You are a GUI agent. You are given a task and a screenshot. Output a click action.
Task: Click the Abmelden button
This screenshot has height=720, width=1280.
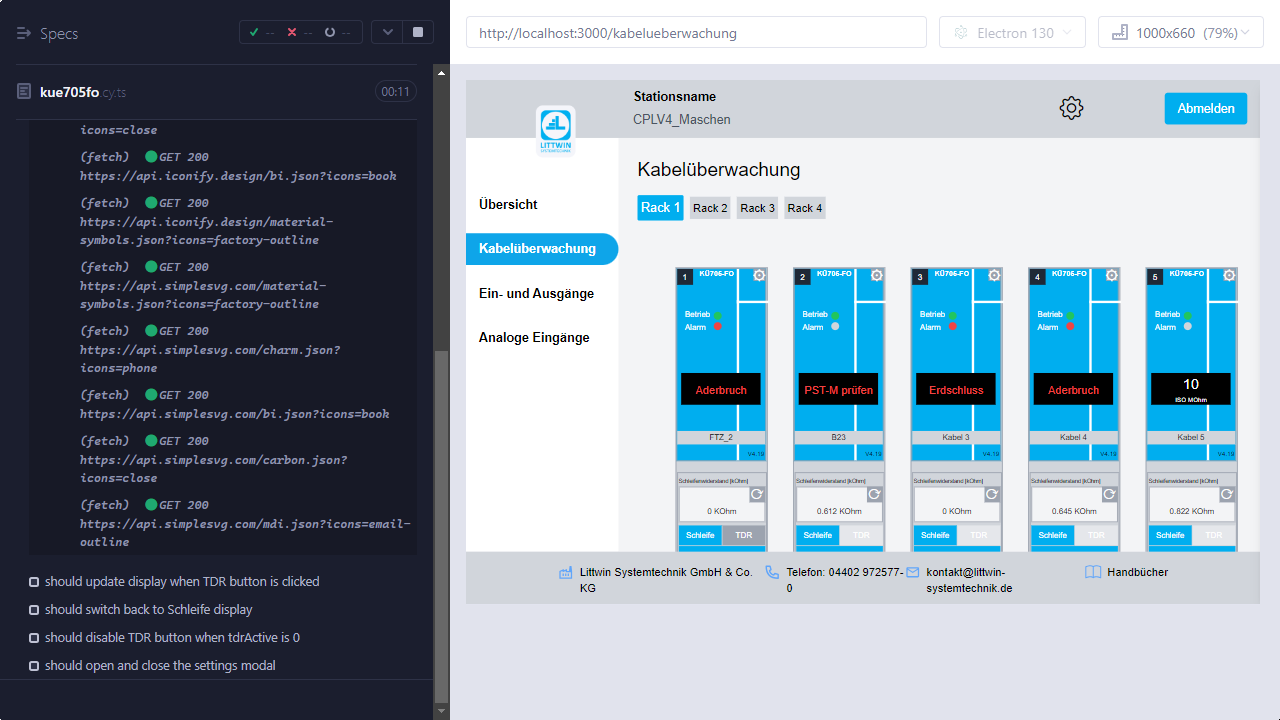1205,108
